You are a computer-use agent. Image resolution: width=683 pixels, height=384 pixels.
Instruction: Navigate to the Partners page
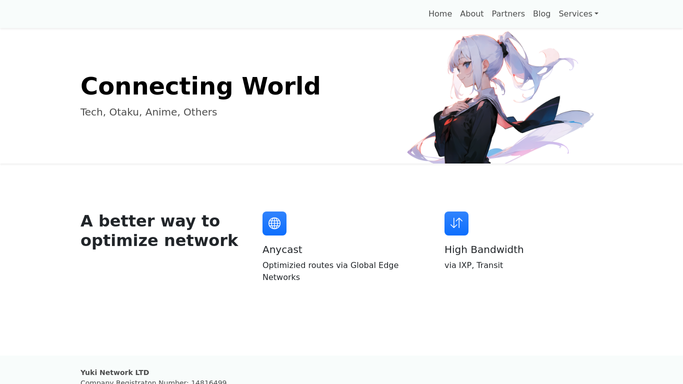[x=508, y=14]
